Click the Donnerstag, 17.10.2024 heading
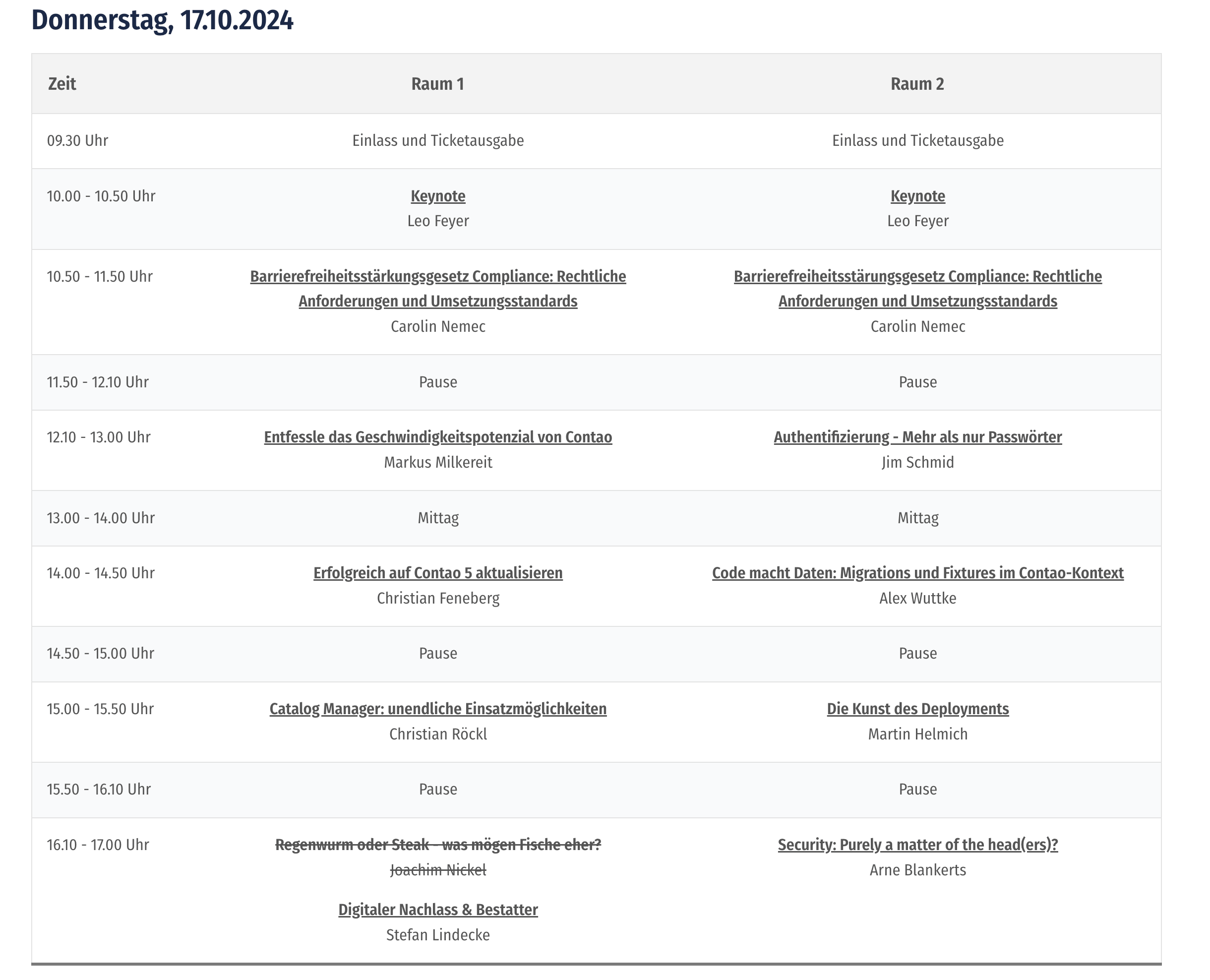This screenshot has width=1210, height=980. tap(163, 20)
